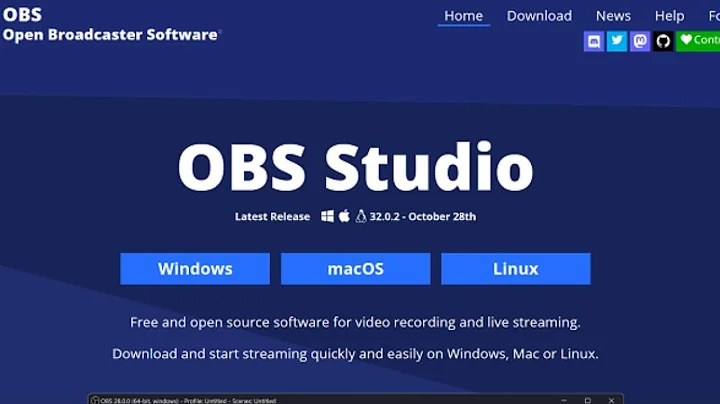
Task: Click the 'Download and start streaming' sentence
Action: 355,354
